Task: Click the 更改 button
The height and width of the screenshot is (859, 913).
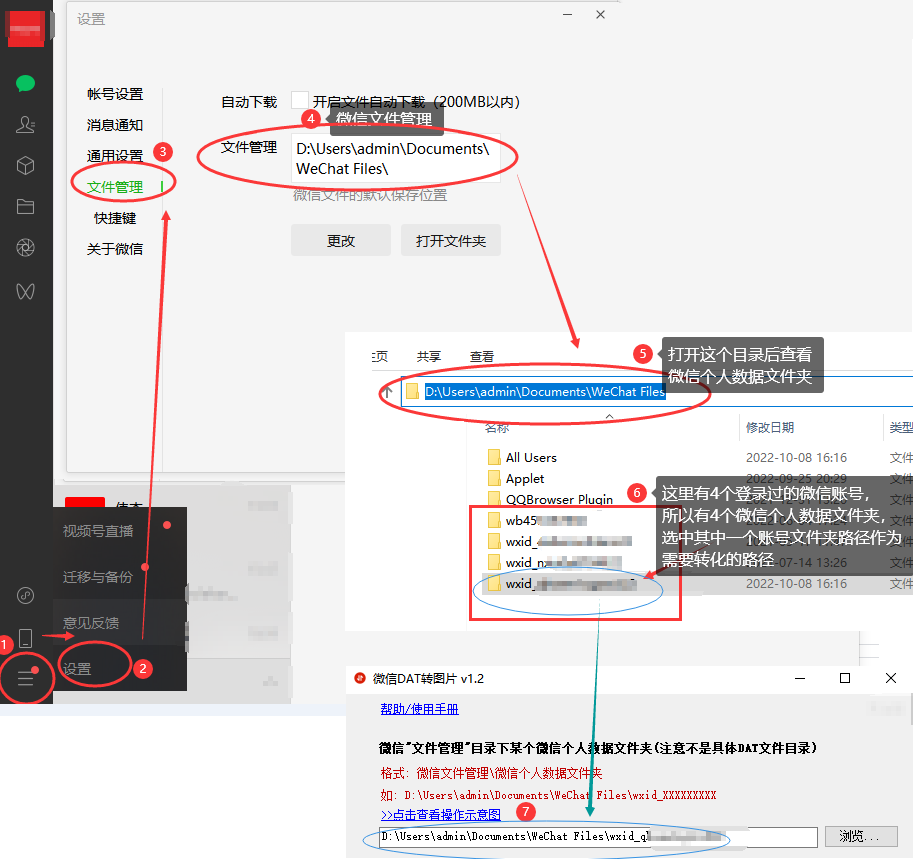Action: pyautogui.click(x=341, y=240)
